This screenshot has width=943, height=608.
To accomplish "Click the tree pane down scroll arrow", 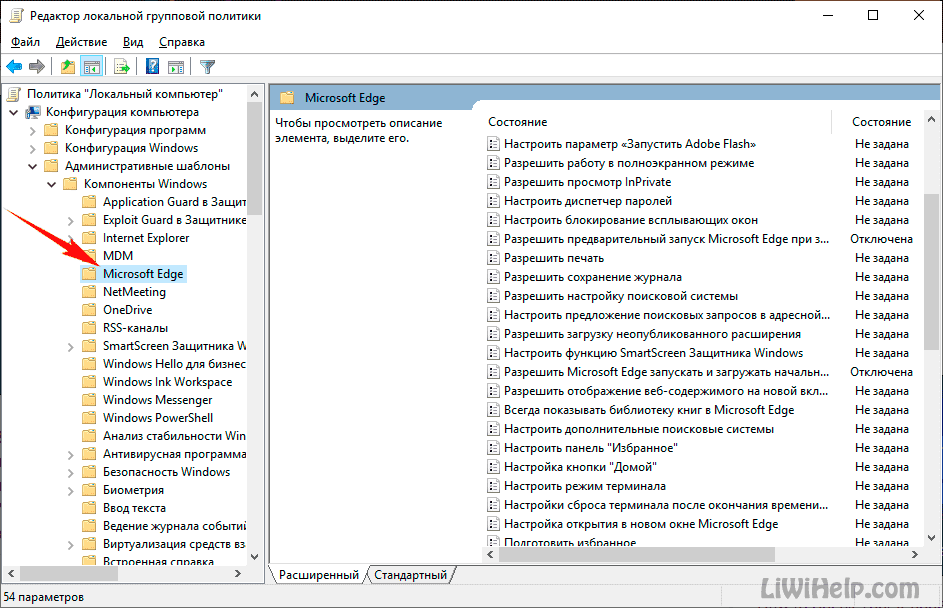I will click(x=254, y=557).
